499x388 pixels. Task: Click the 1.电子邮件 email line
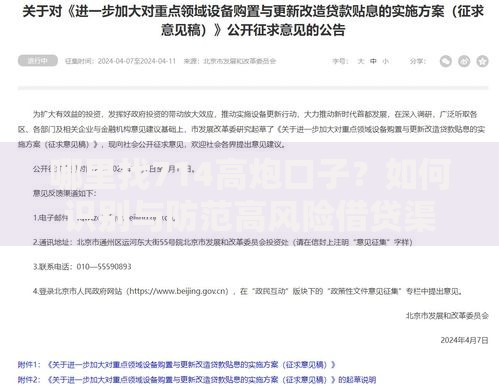(104, 218)
